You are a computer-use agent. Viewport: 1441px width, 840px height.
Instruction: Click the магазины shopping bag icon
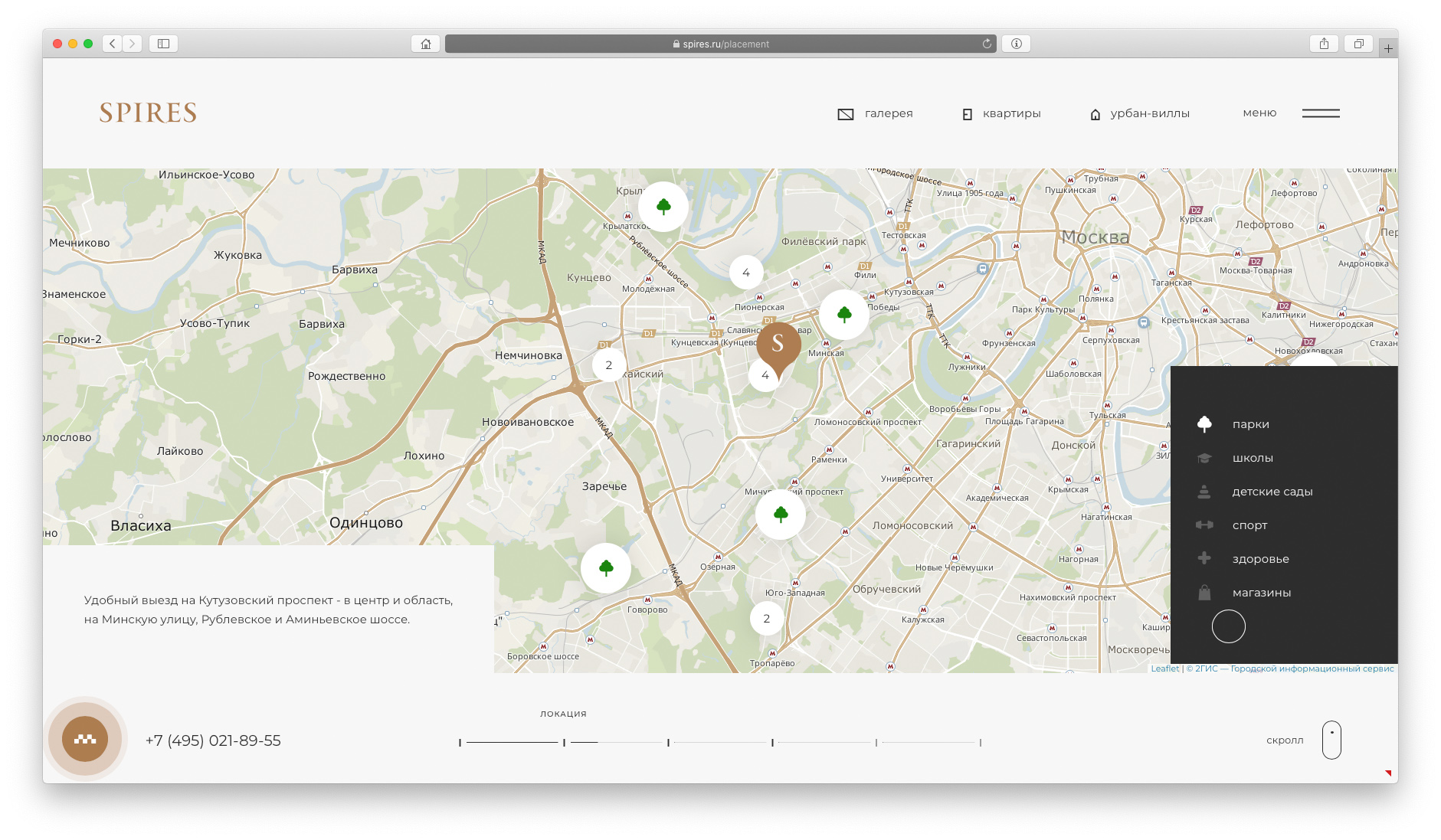(1204, 593)
